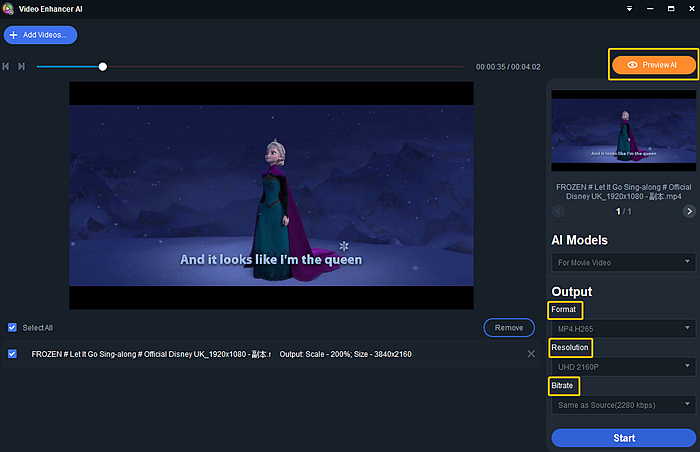Click the plus icon on Add Videos

pos(13,35)
